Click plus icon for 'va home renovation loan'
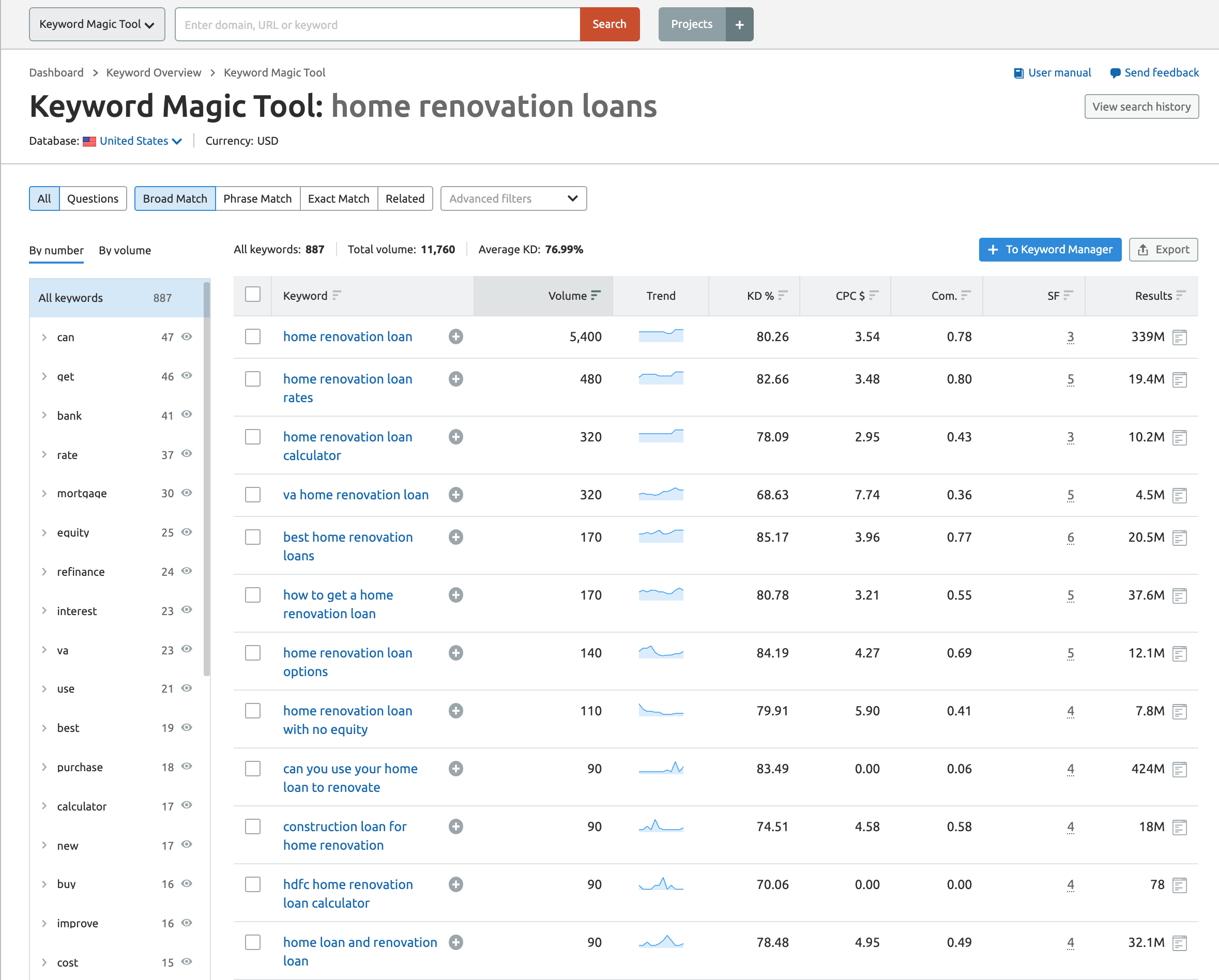1219x980 pixels. click(456, 495)
